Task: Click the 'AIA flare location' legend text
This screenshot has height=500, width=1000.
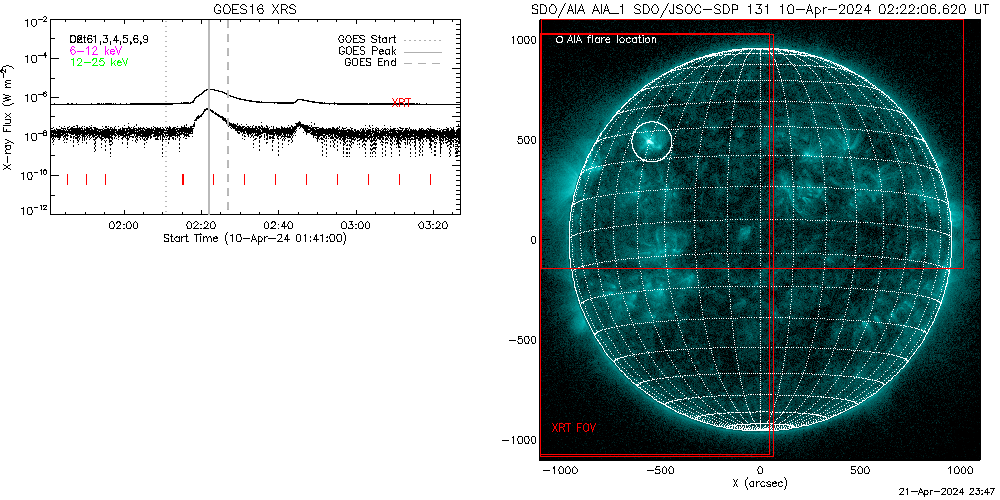Action: (611, 40)
